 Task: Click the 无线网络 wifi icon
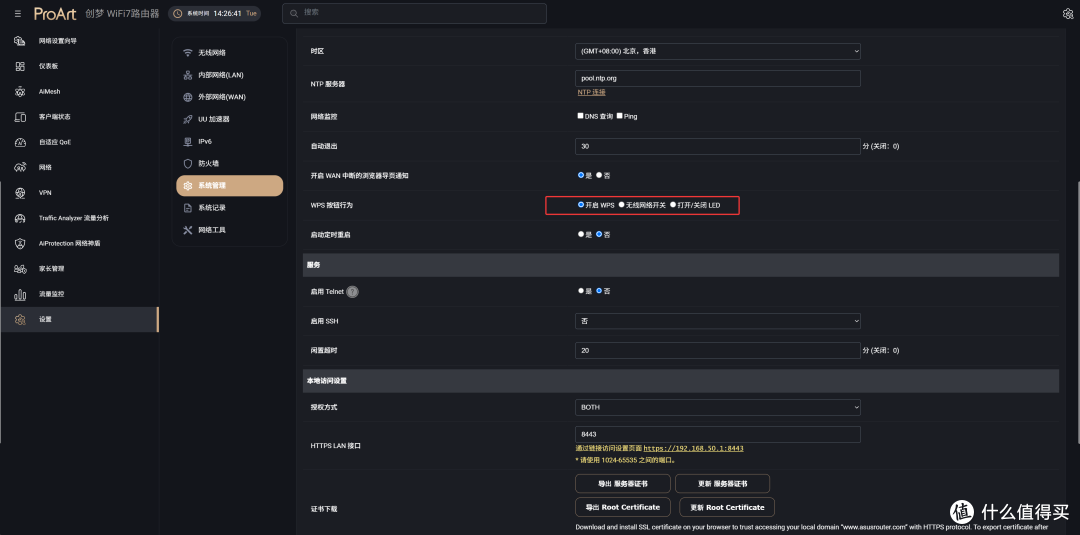click(187, 53)
